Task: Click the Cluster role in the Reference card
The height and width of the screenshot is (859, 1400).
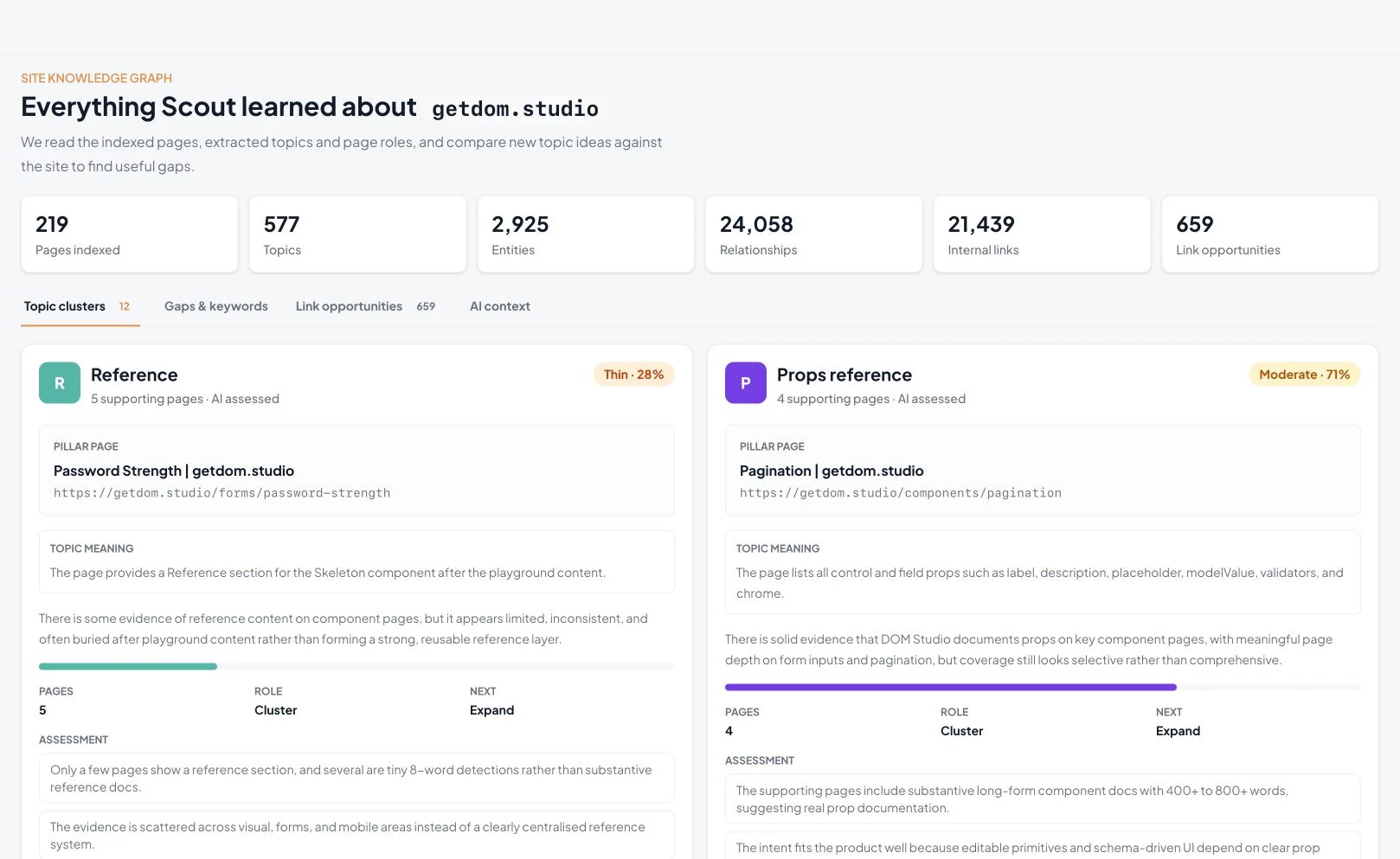Action: 275,710
